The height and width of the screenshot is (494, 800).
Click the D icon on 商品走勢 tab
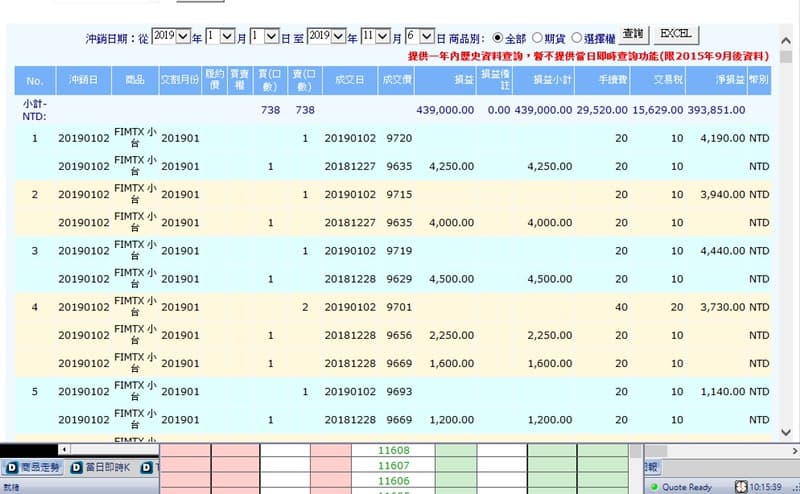12,467
